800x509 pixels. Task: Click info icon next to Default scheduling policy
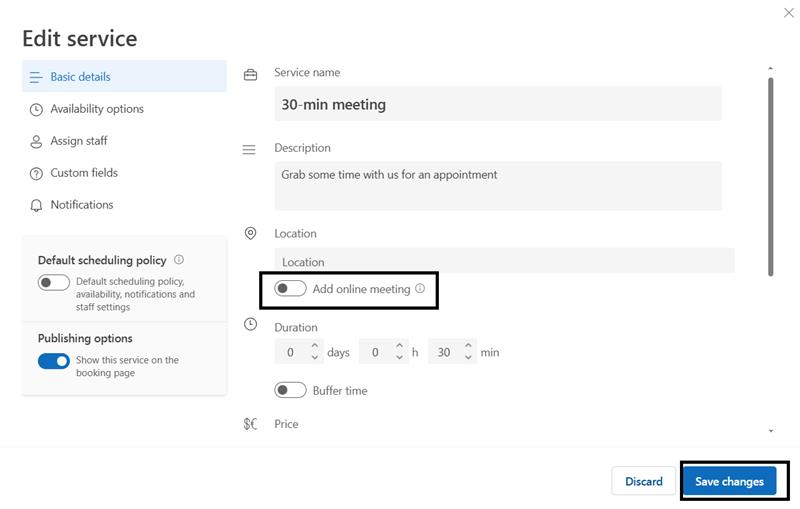click(x=179, y=260)
